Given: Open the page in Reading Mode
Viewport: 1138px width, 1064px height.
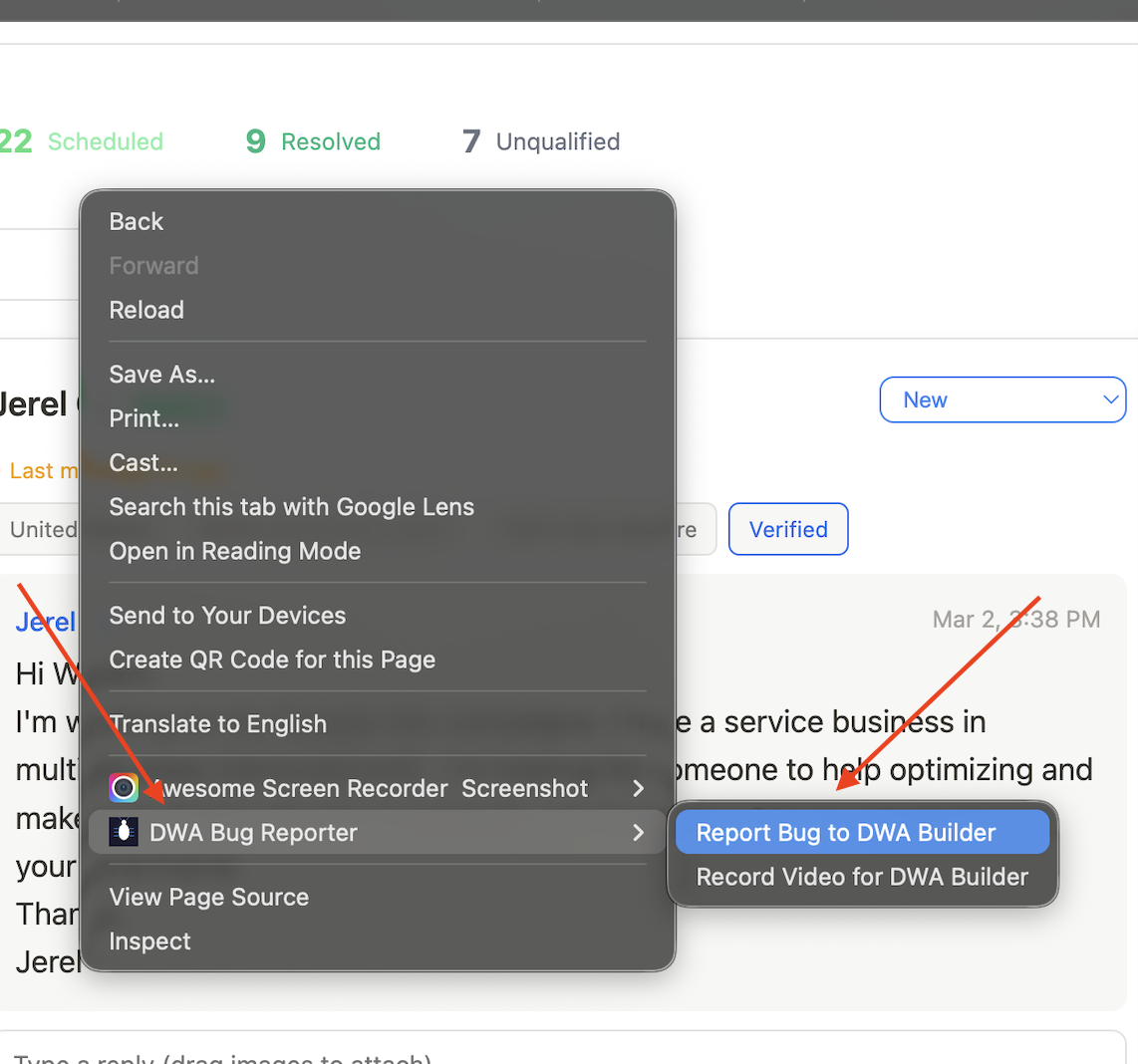Looking at the screenshot, I should [234, 551].
